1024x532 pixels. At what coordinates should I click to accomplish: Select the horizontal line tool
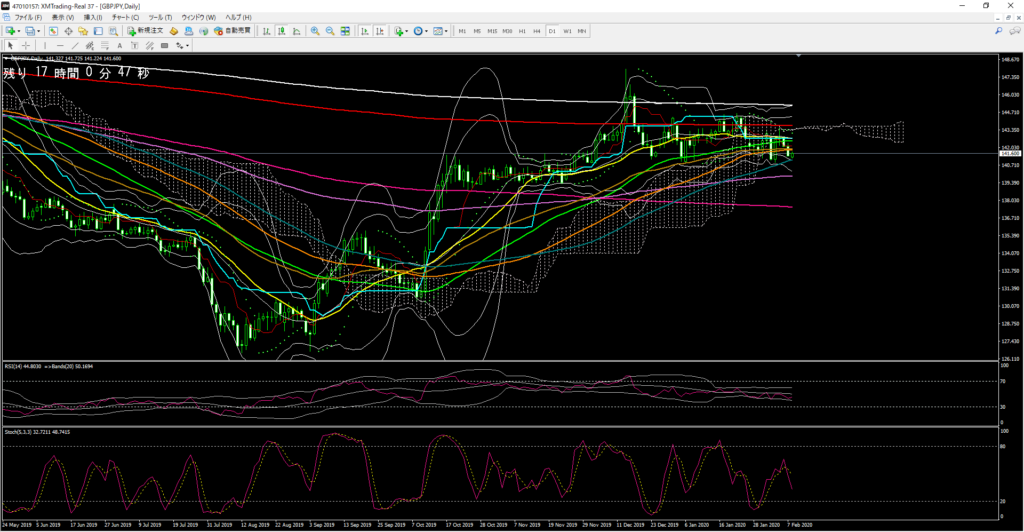pos(60,46)
